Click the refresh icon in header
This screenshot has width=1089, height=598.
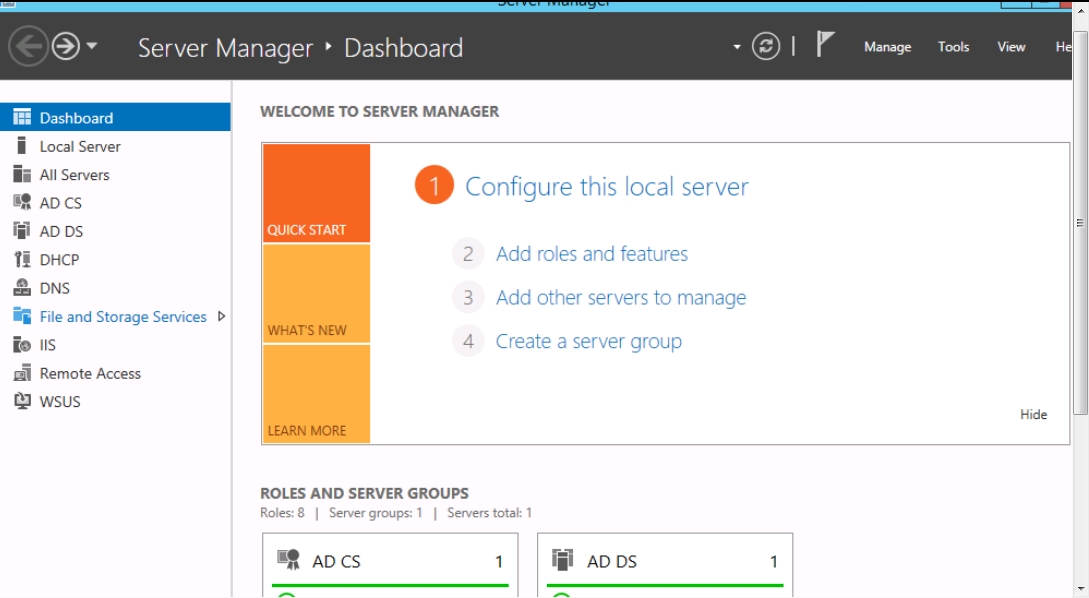[x=765, y=47]
